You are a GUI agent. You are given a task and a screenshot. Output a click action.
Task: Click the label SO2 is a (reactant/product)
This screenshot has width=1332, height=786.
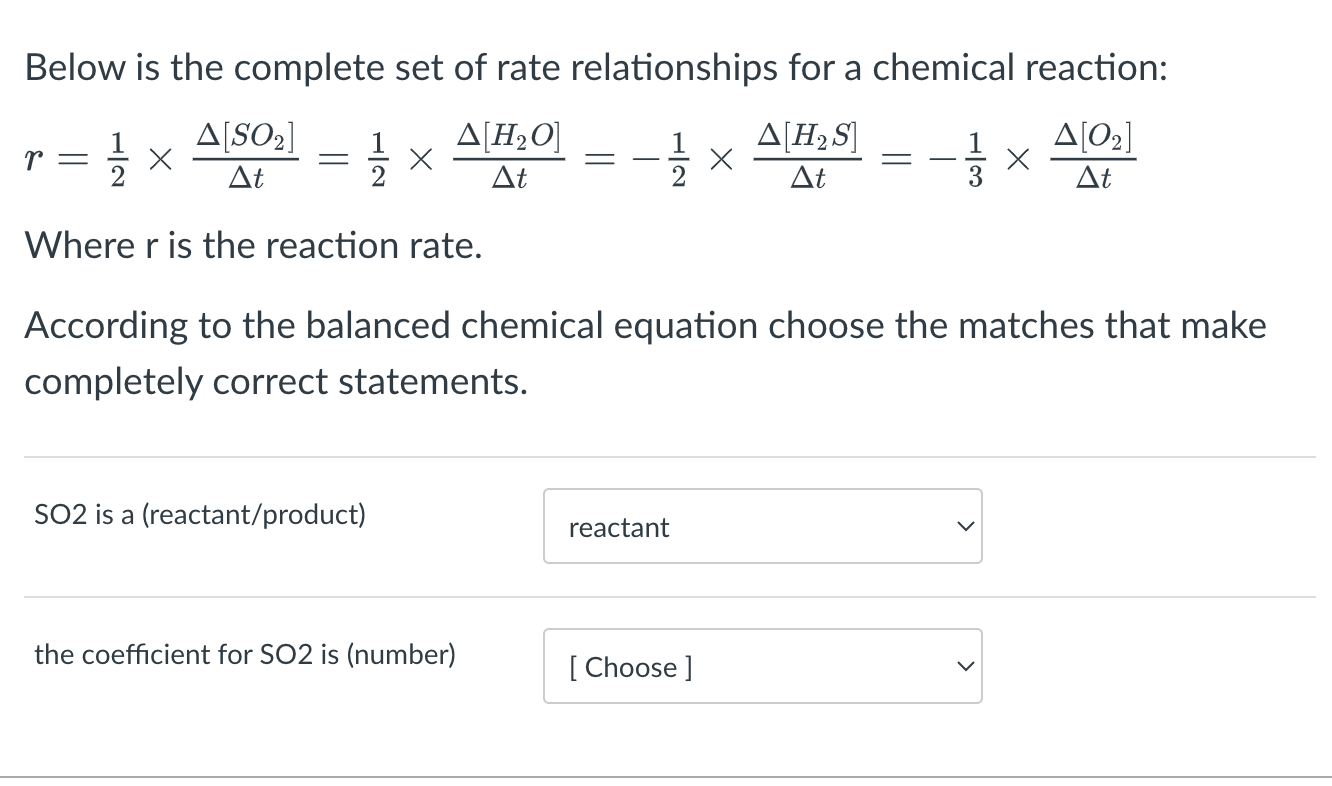(x=200, y=514)
